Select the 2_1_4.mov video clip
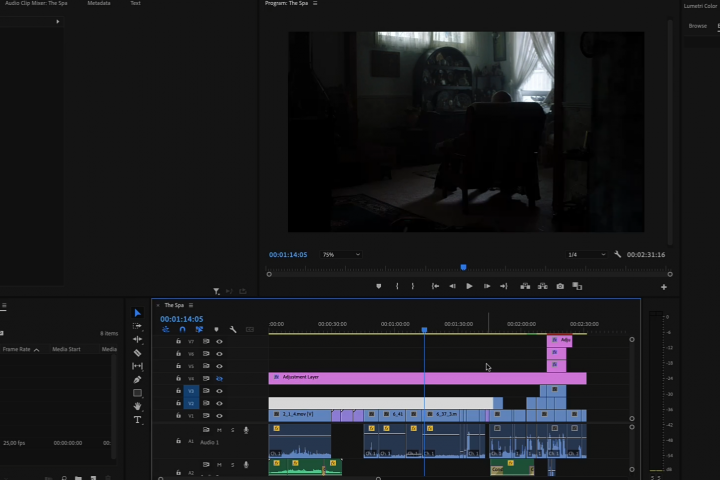This screenshot has height=480, width=720. 299,416
